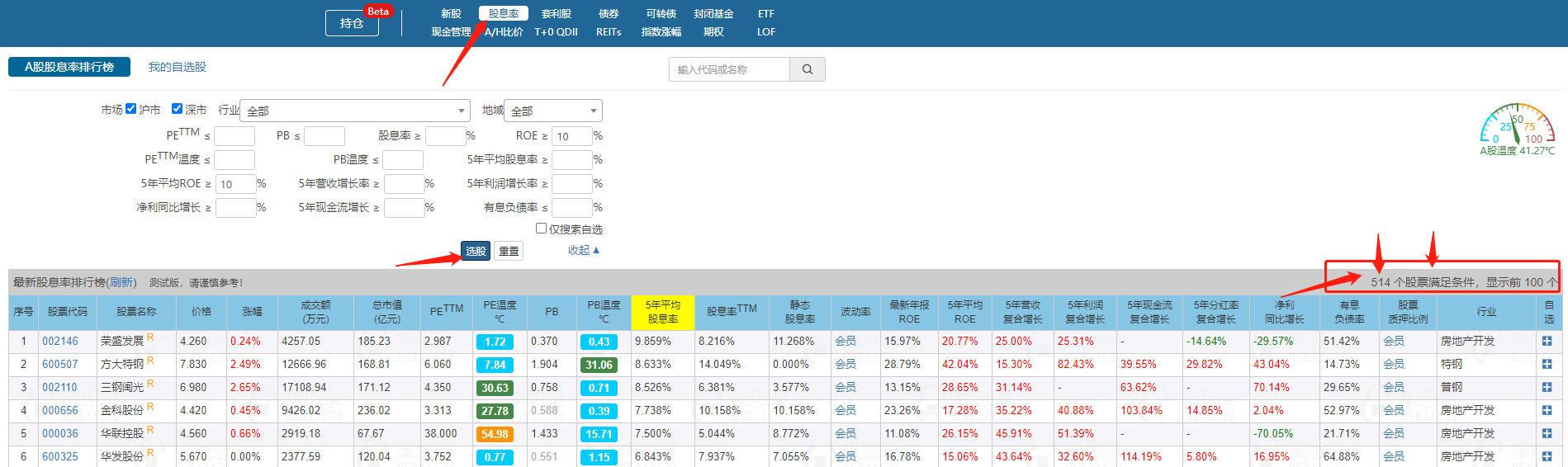This screenshot has width=1568, height=467.
Task: Focus the stock code search input
Action: (729, 69)
